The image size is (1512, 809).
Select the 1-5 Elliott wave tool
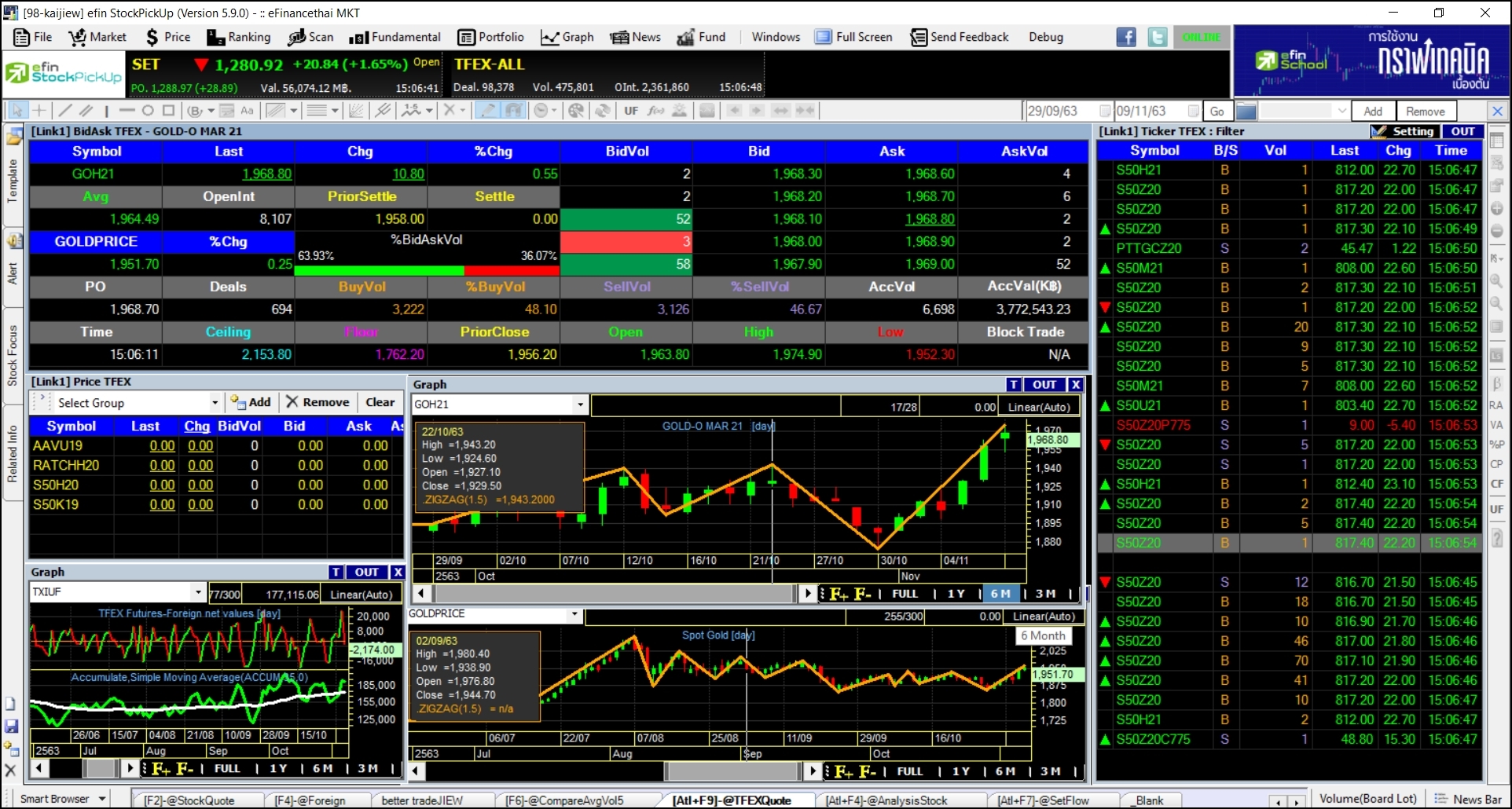411,111
